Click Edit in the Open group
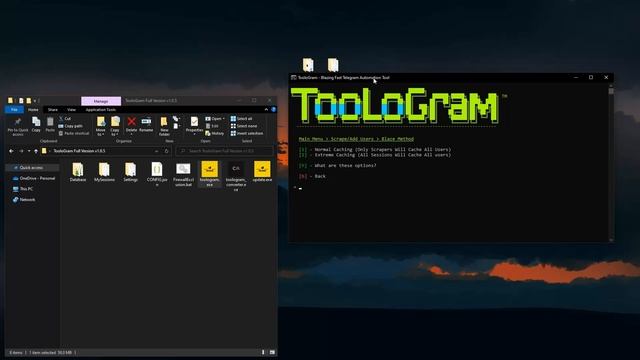Screen dimensions: 640x360 [212, 126]
